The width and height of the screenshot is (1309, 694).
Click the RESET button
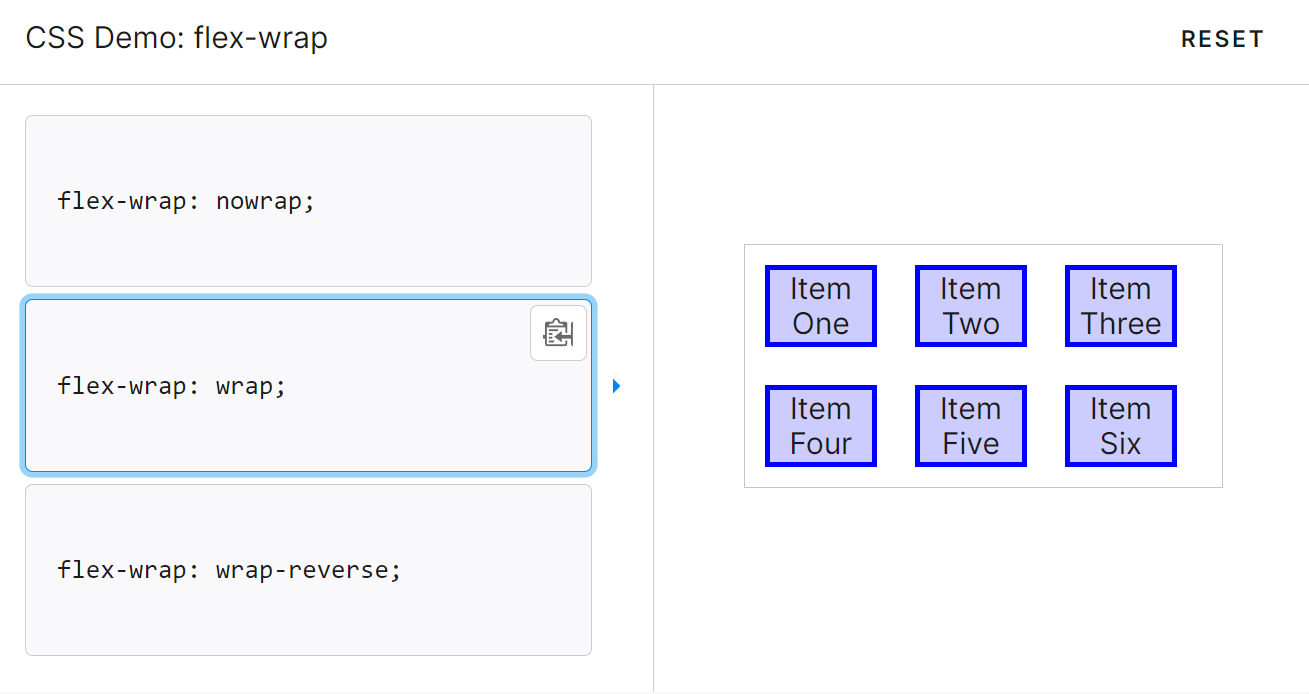point(1222,39)
